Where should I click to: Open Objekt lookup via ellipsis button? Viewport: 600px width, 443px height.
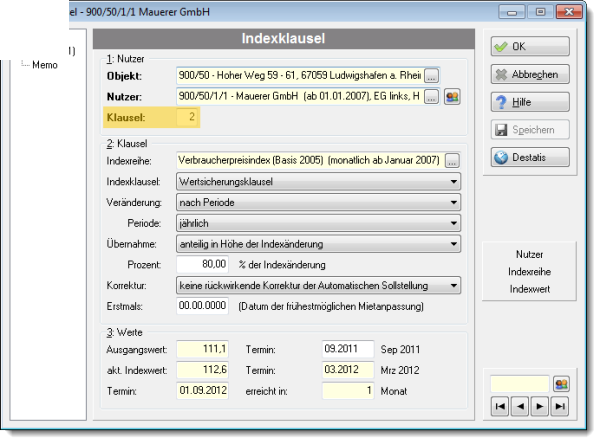point(431,76)
